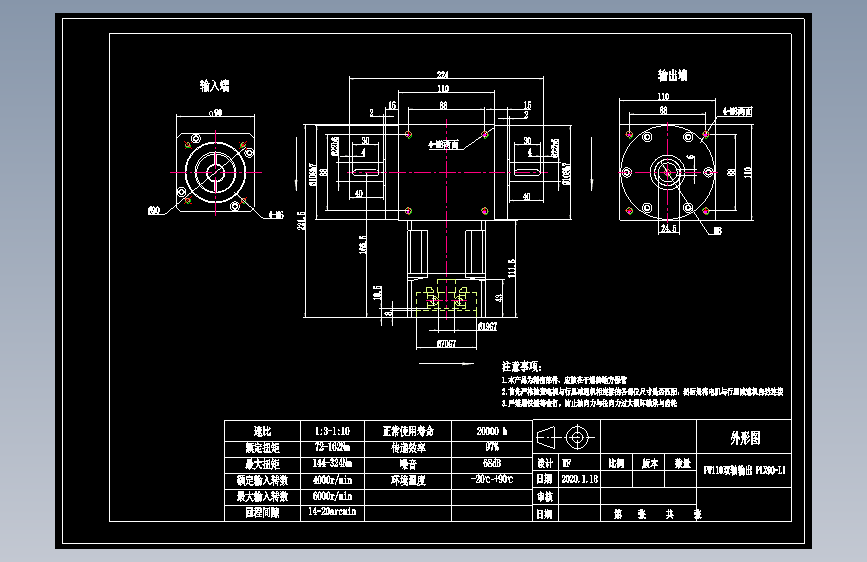Select the 最大扭矩 table cell

[262, 464]
